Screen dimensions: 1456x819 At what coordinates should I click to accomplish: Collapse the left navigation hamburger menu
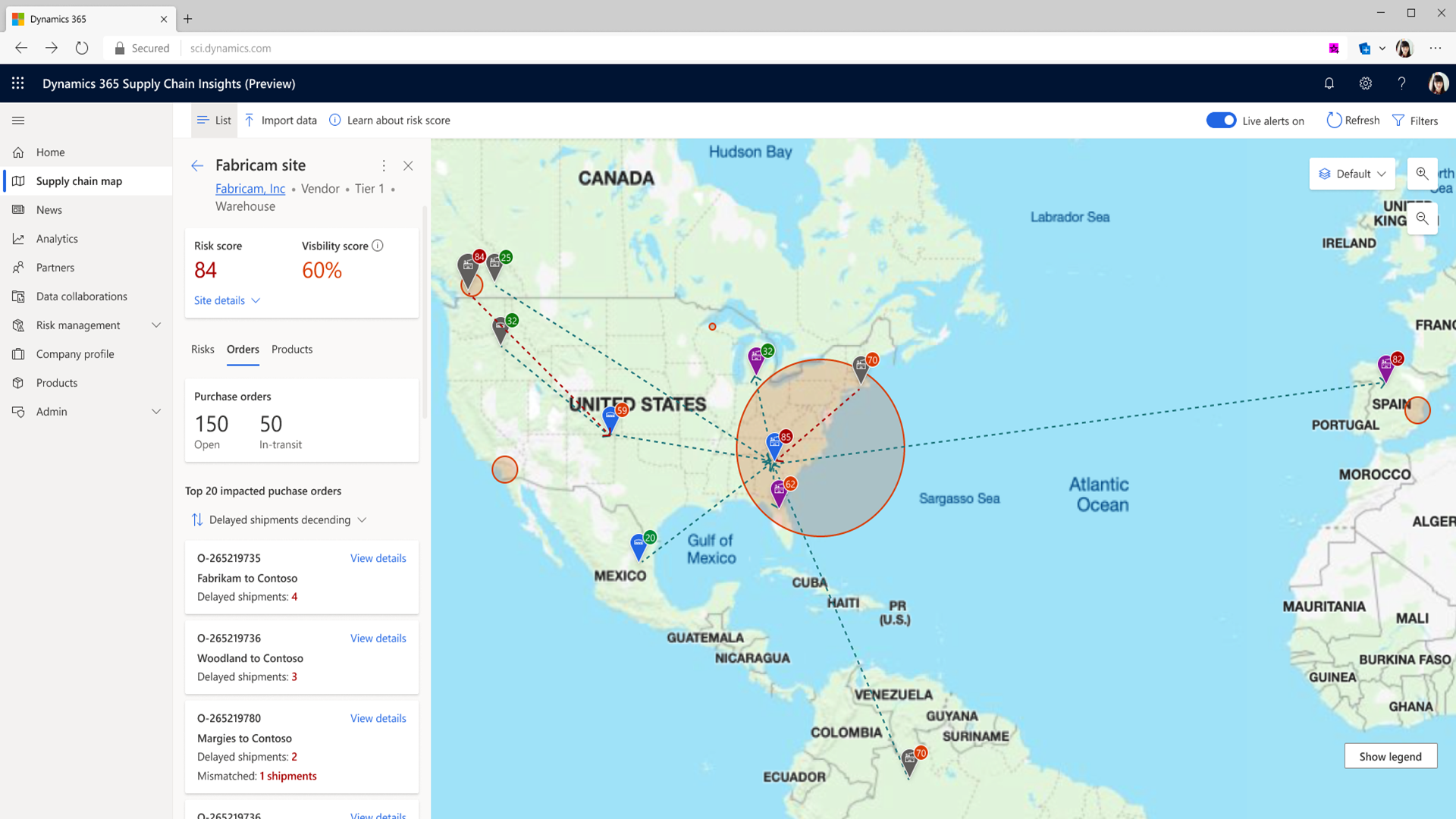(x=18, y=121)
